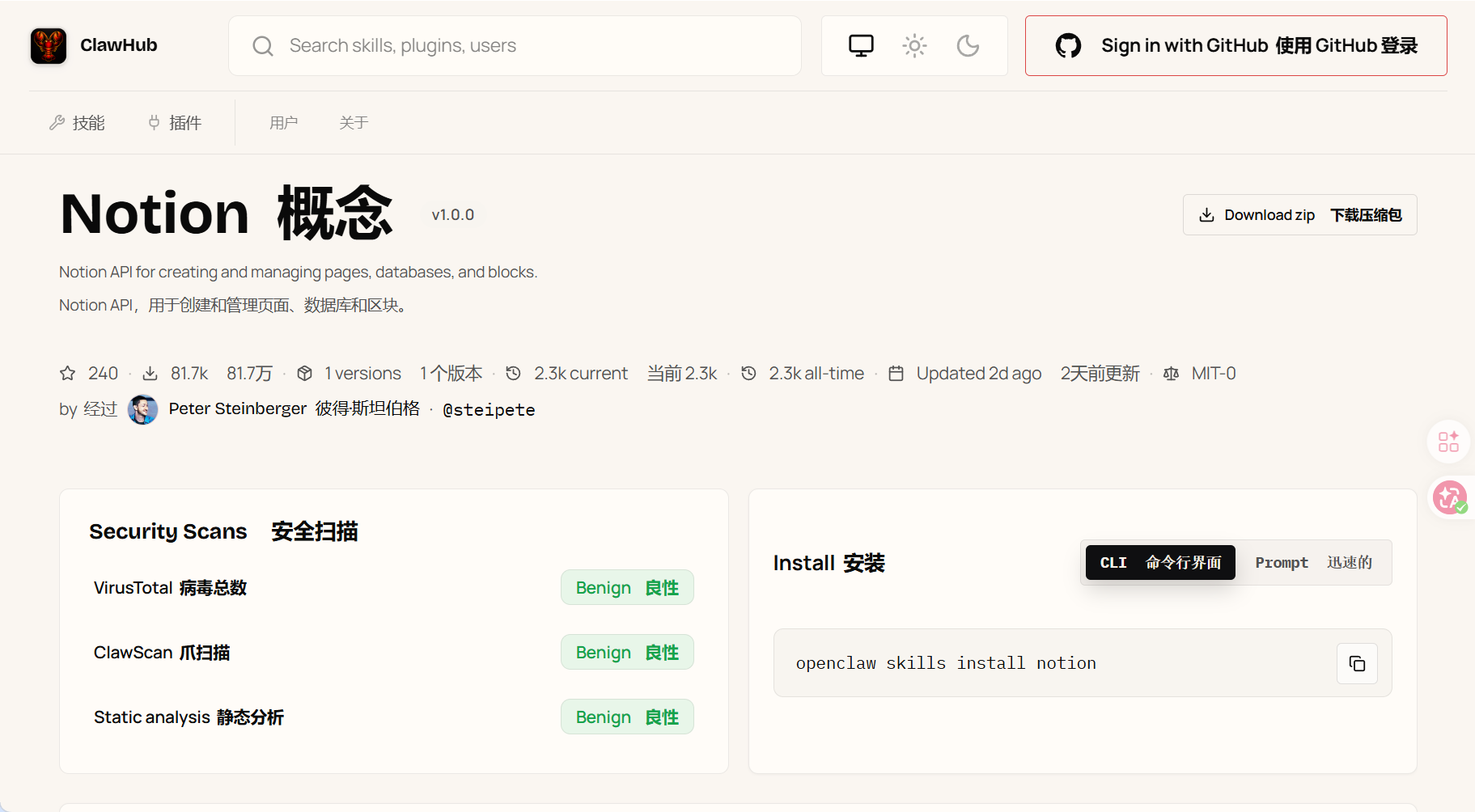1475x812 pixels.
Task: Click the plug icon beside 插件
Action: tap(154, 123)
